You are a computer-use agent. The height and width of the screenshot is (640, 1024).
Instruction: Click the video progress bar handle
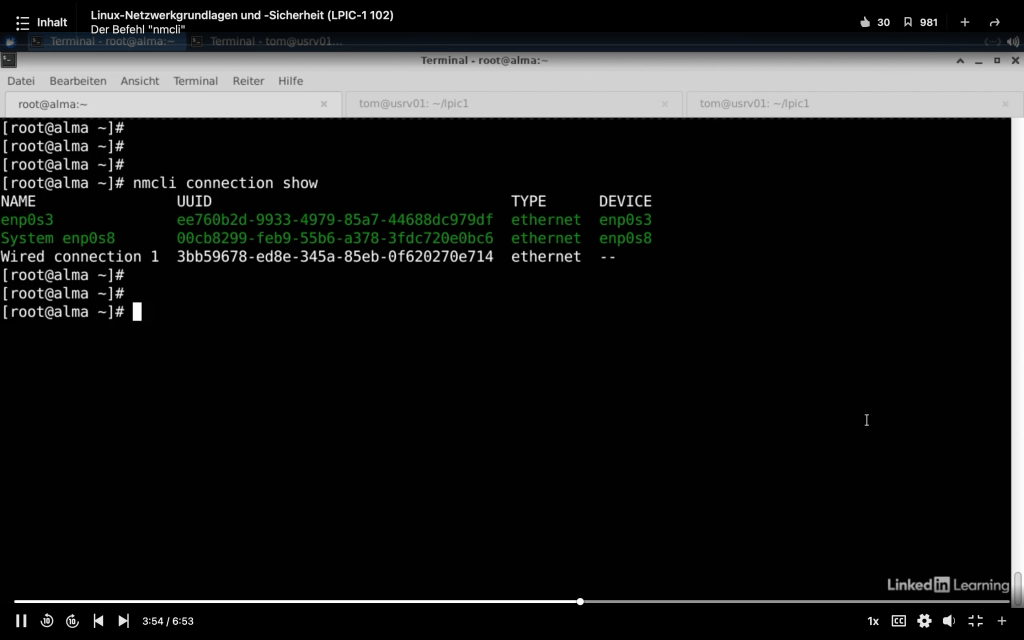tap(580, 601)
